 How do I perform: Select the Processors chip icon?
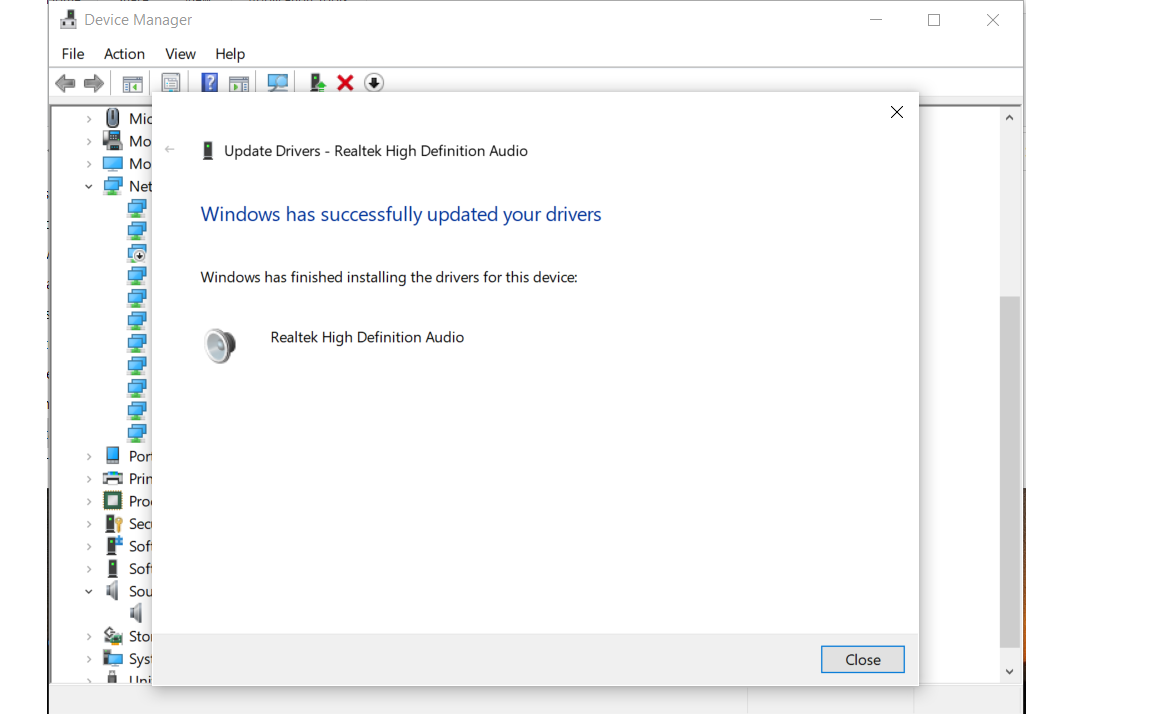coord(112,501)
